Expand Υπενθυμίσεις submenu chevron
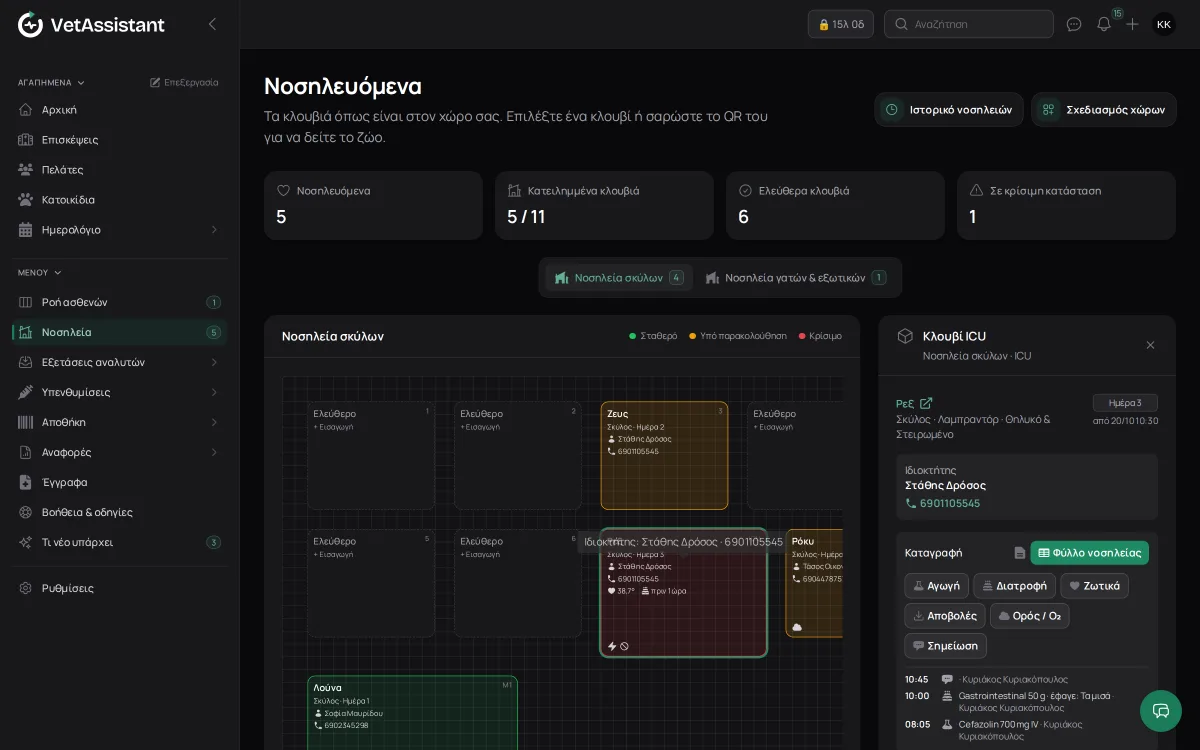The width and height of the screenshot is (1200, 750). point(213,392)
